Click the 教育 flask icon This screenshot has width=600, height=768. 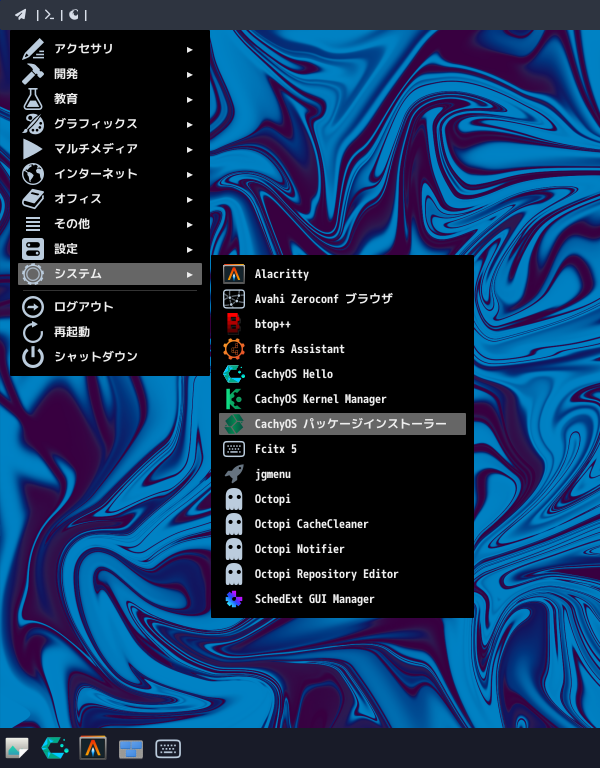coord(33,99)
